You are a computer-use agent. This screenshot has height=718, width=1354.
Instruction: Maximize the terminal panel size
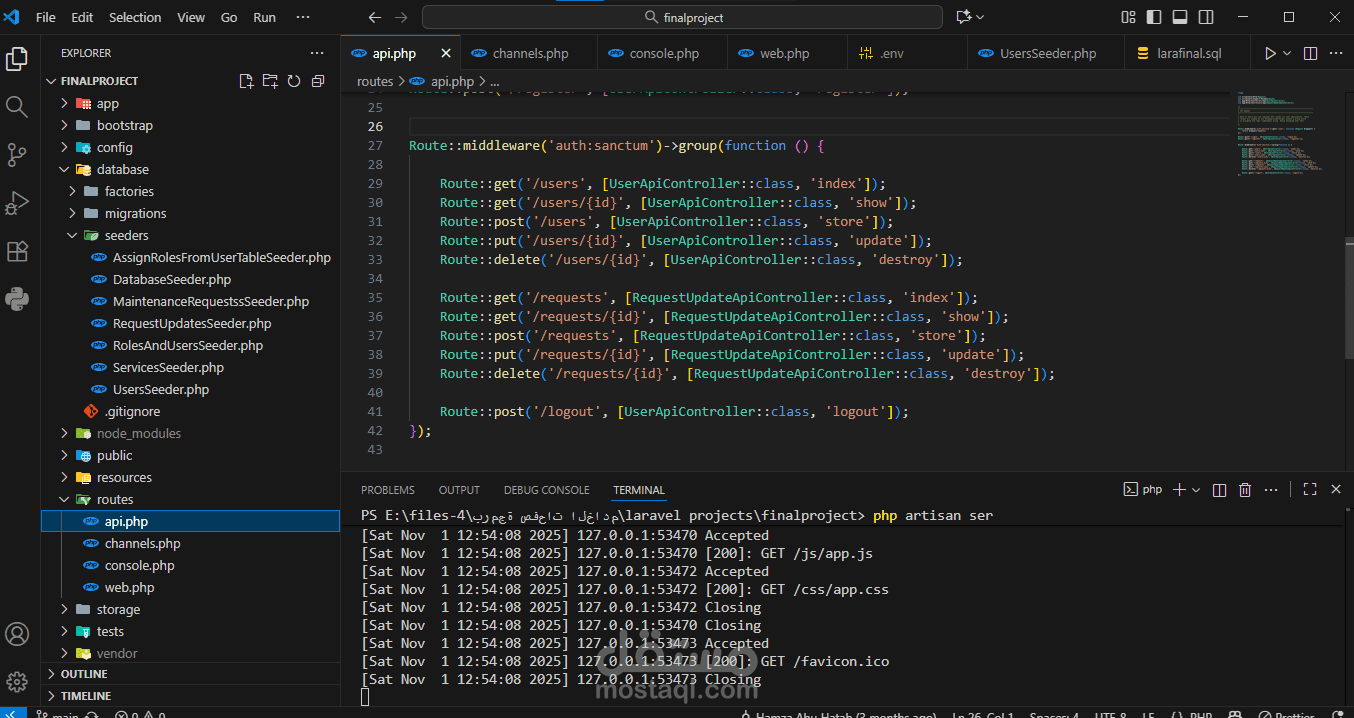coord(1309,490)
